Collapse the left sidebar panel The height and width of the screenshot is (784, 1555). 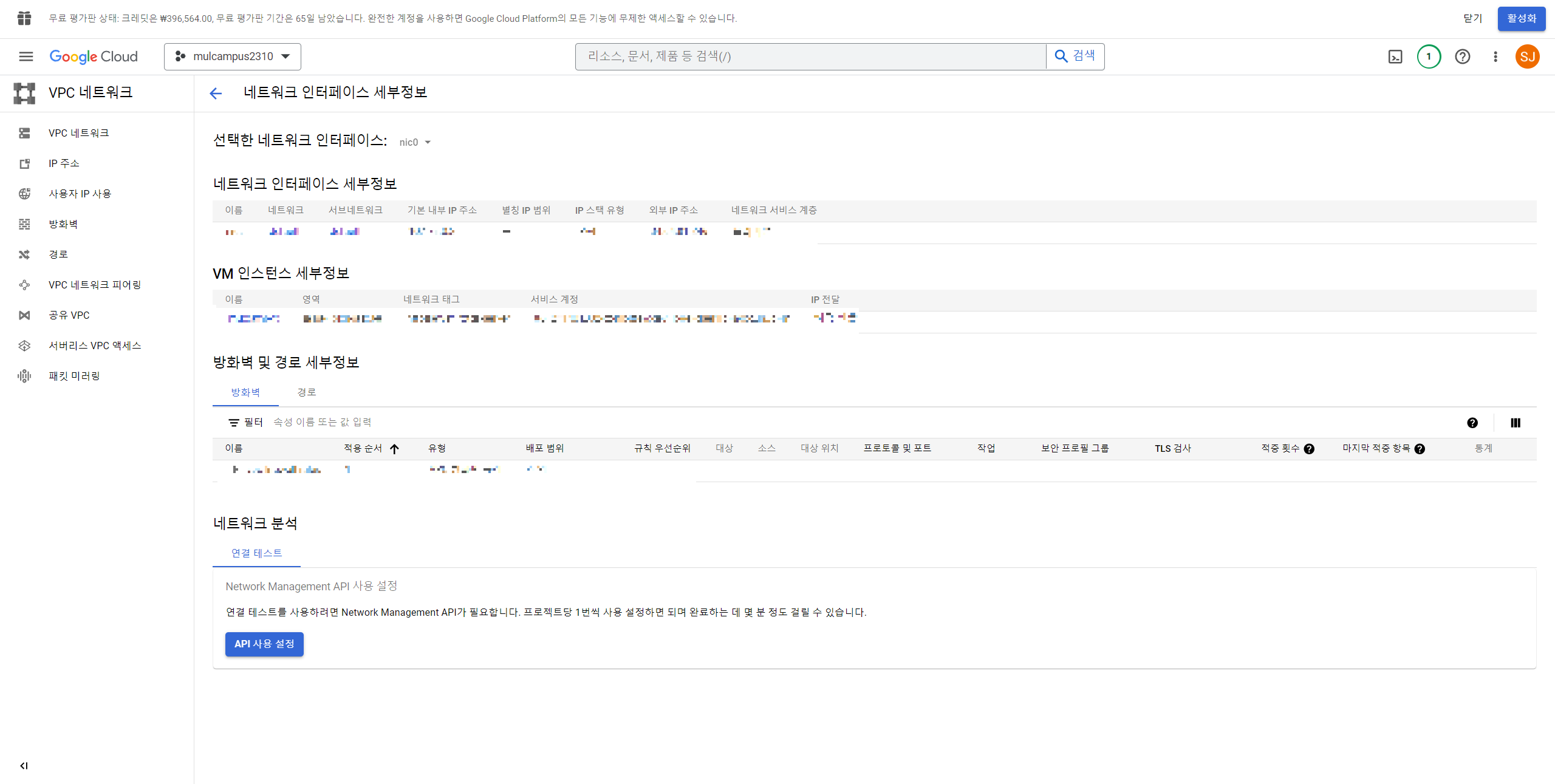pyautogui.click(x=24, y=765)
